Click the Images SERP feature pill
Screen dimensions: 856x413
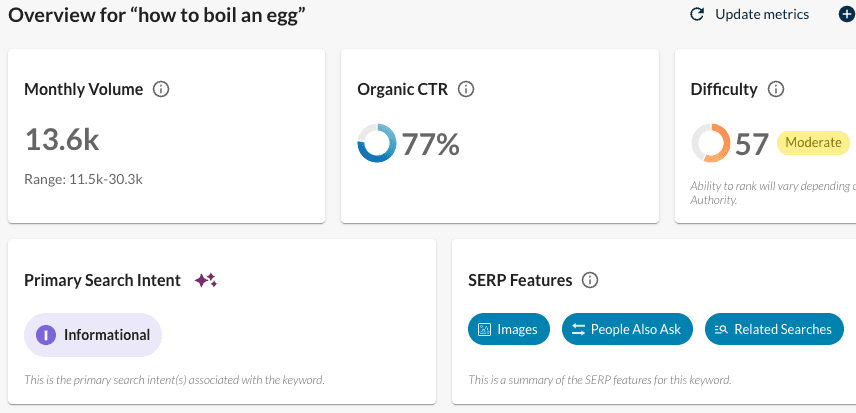click(508, 329)
